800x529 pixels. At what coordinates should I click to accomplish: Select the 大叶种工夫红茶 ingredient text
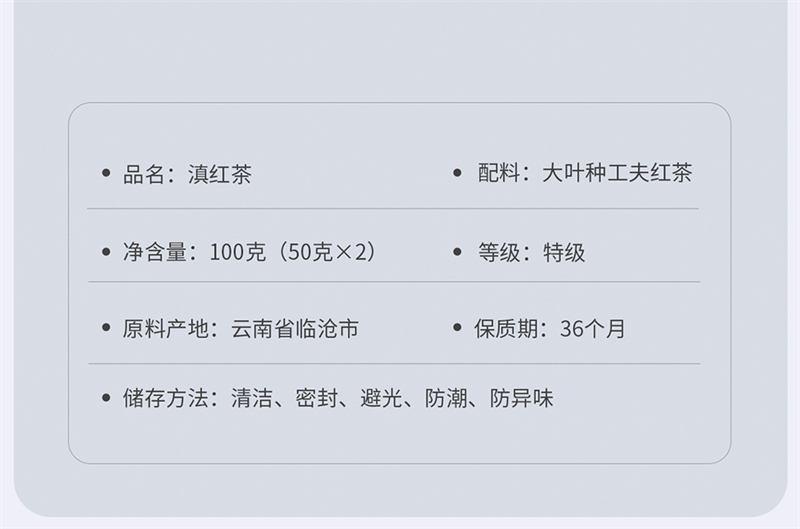(617, 174)
